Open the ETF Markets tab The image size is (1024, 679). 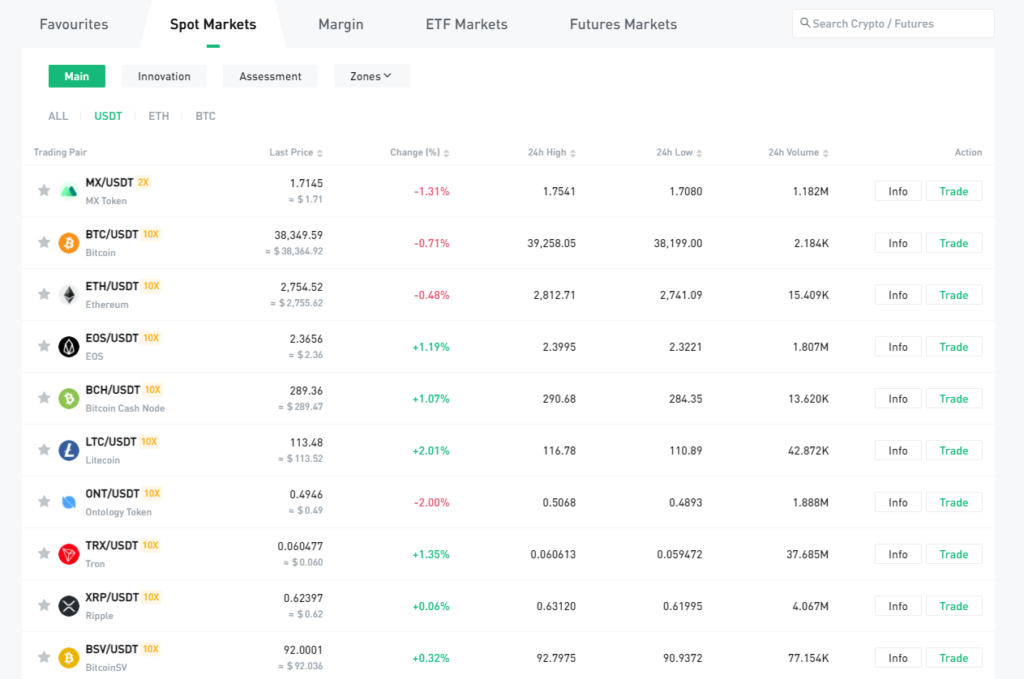(466, 24)
